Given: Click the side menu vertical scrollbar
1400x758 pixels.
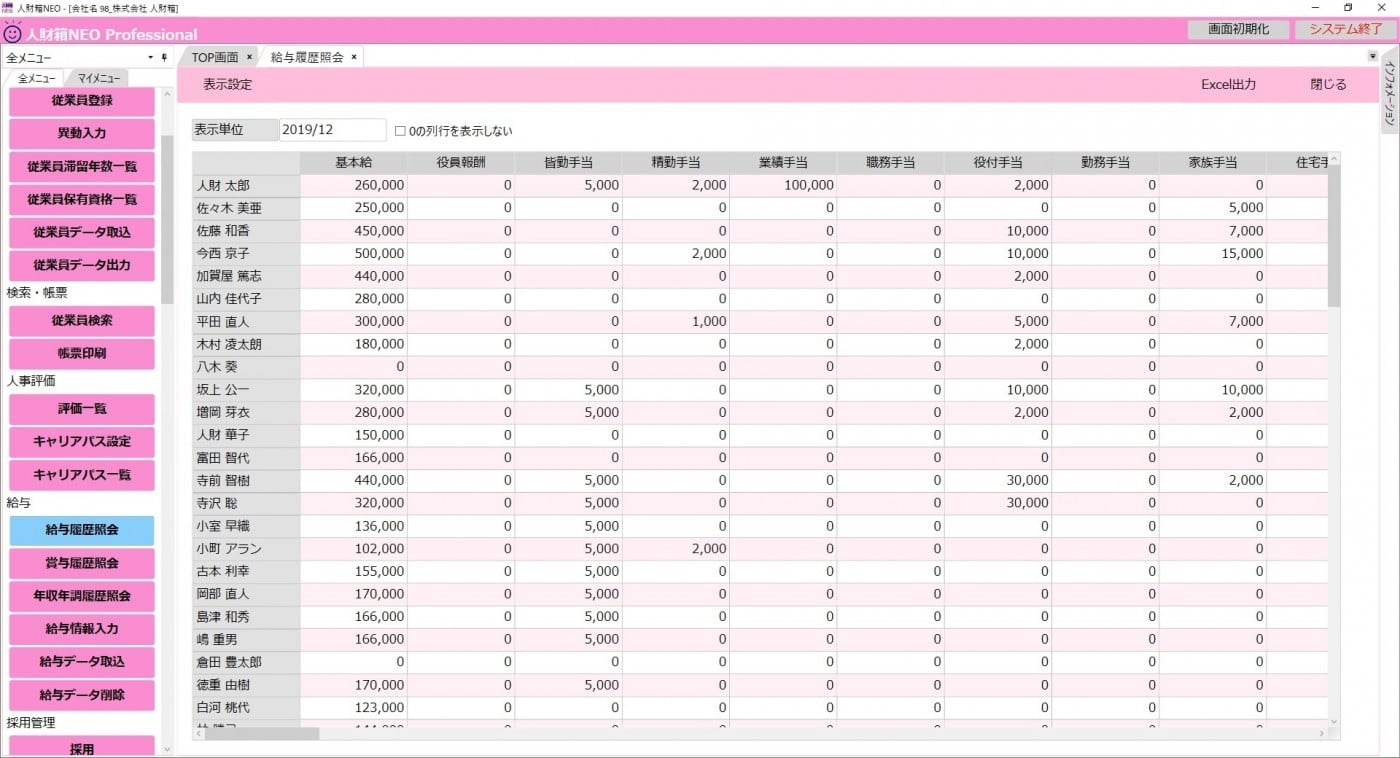Looking at the screenshot, I should tap(167, 219).
